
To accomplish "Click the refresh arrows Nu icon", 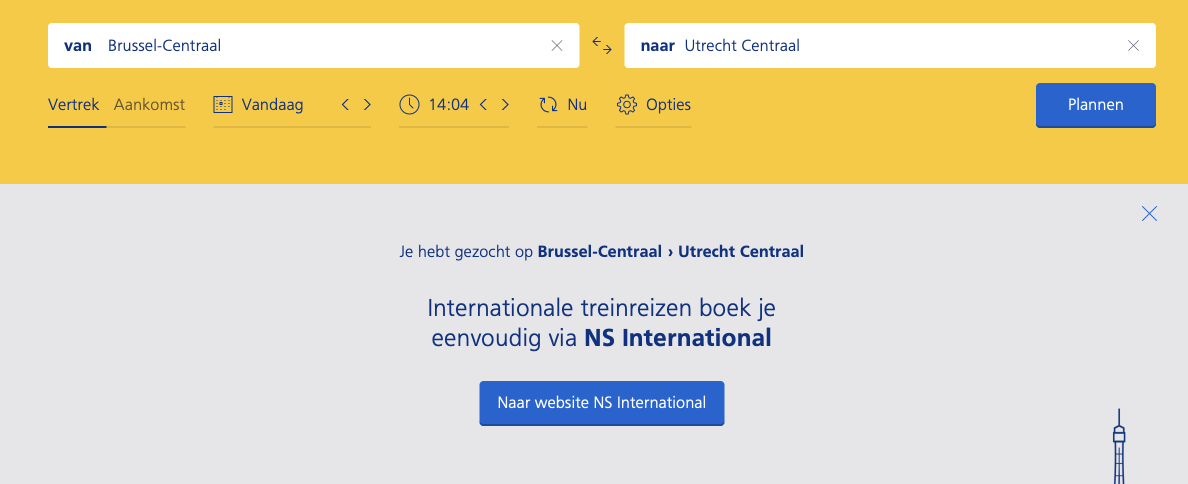I will point(548,105).
